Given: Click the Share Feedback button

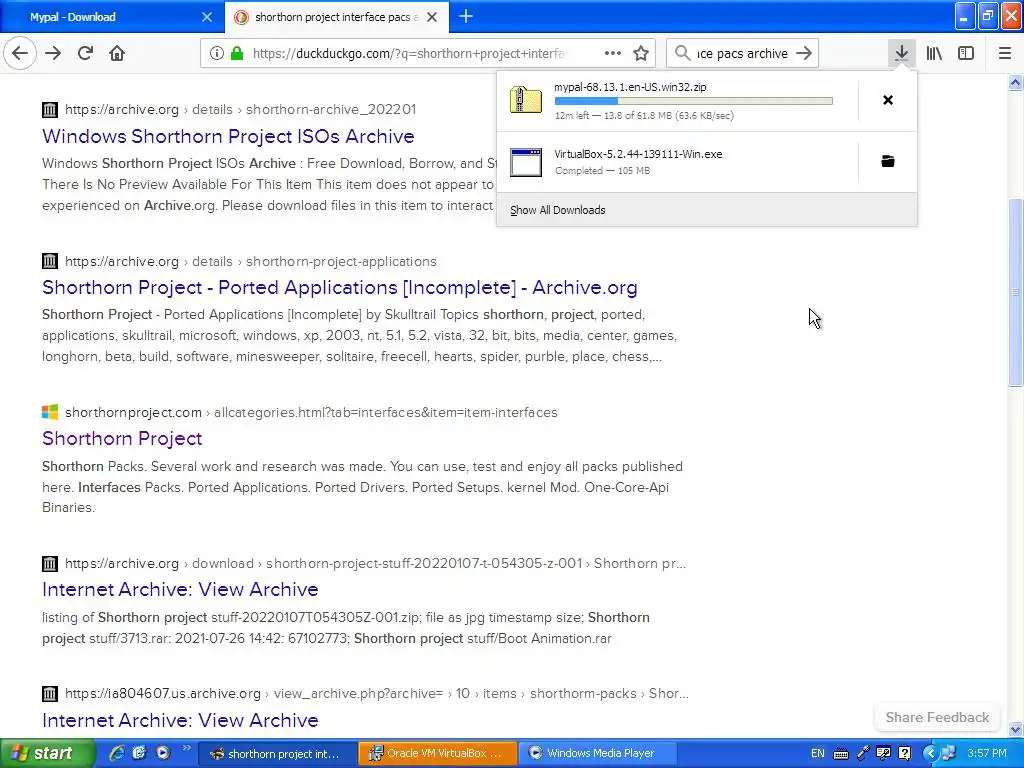Looking at the screenshot, I should pyautogui.click(x=937, y=717).
